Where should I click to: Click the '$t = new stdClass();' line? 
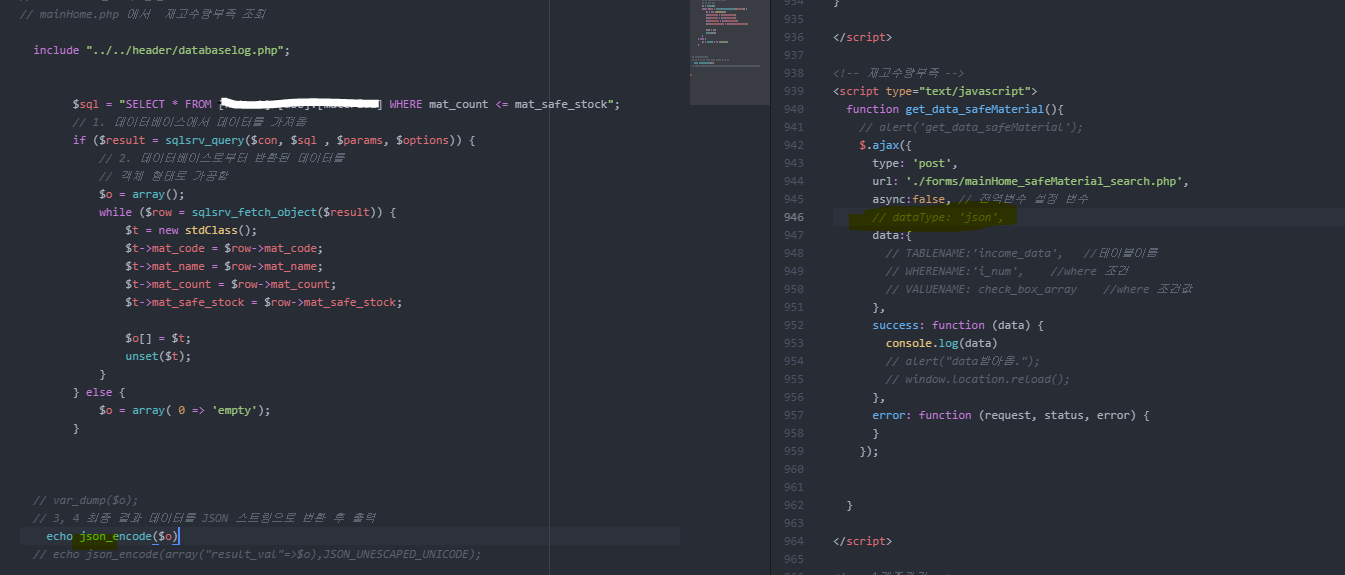point(191,230)
